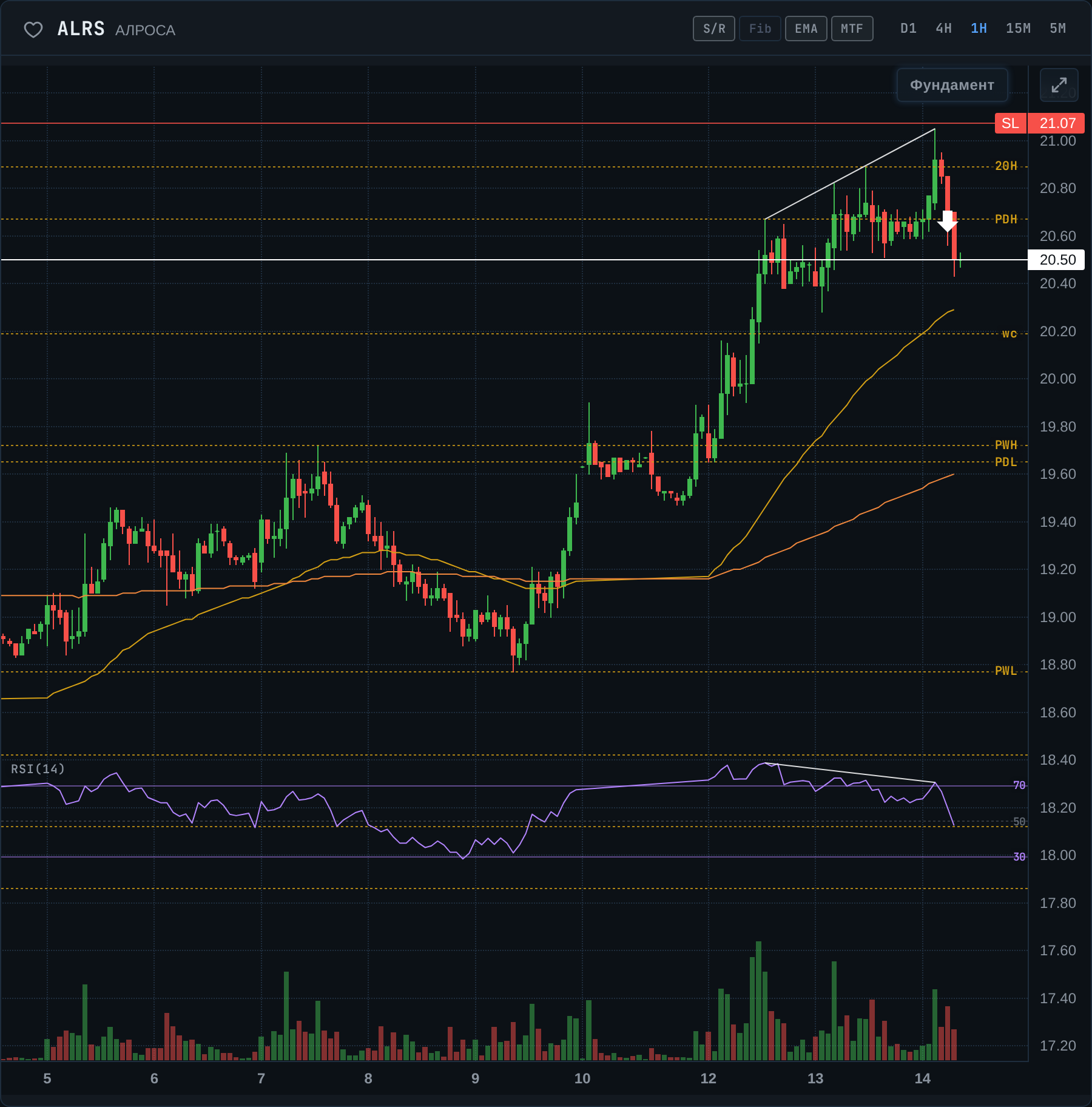
Task: Switch to the D1 timeframe
Action: tap(908, 29)
